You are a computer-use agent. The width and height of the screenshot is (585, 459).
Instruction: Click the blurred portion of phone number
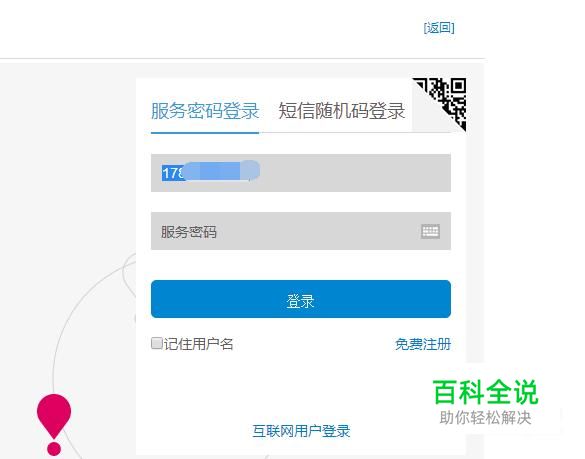pyautogui.click(x=222, y=171)
